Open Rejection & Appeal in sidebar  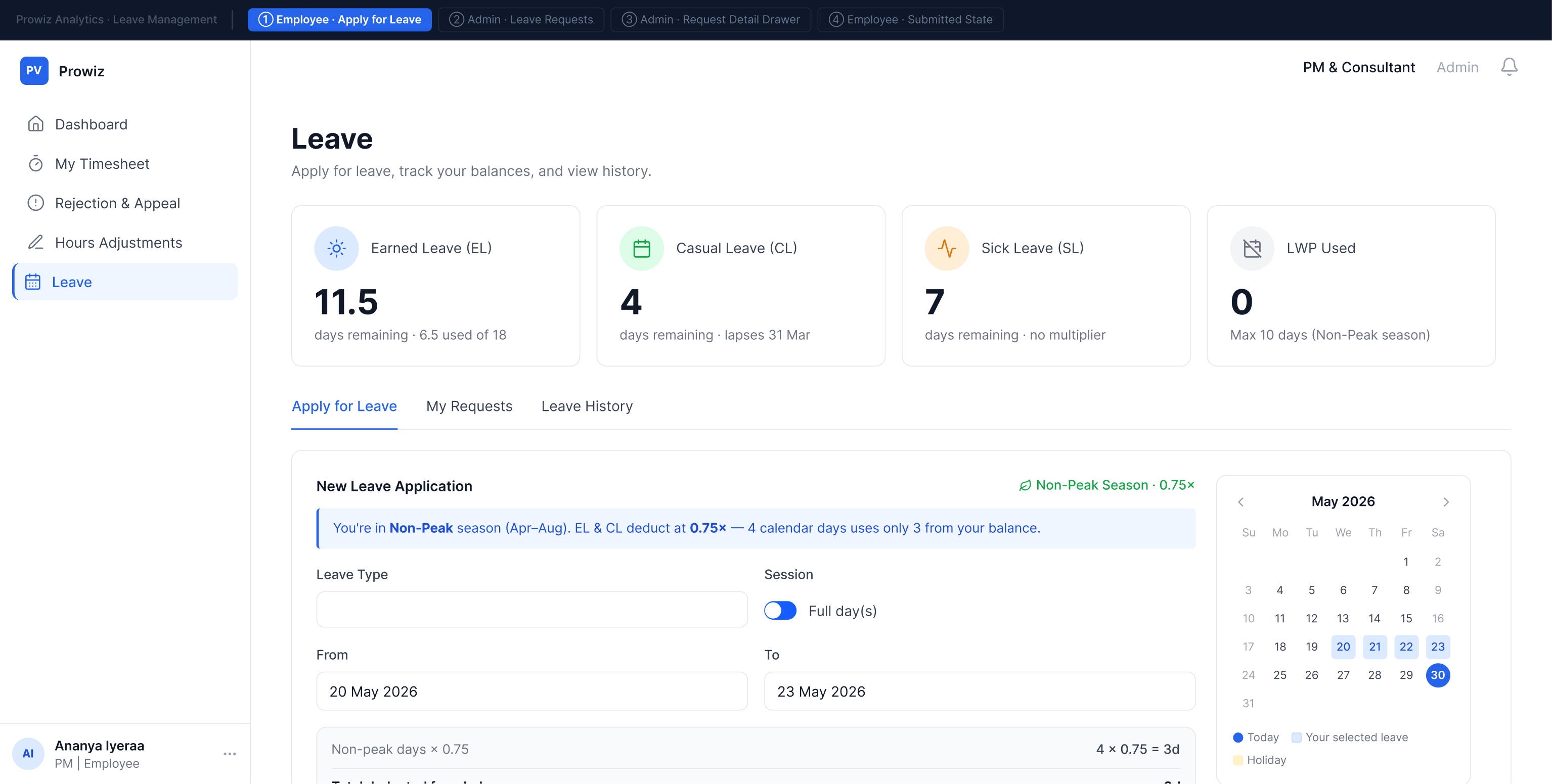click(125, 203)
